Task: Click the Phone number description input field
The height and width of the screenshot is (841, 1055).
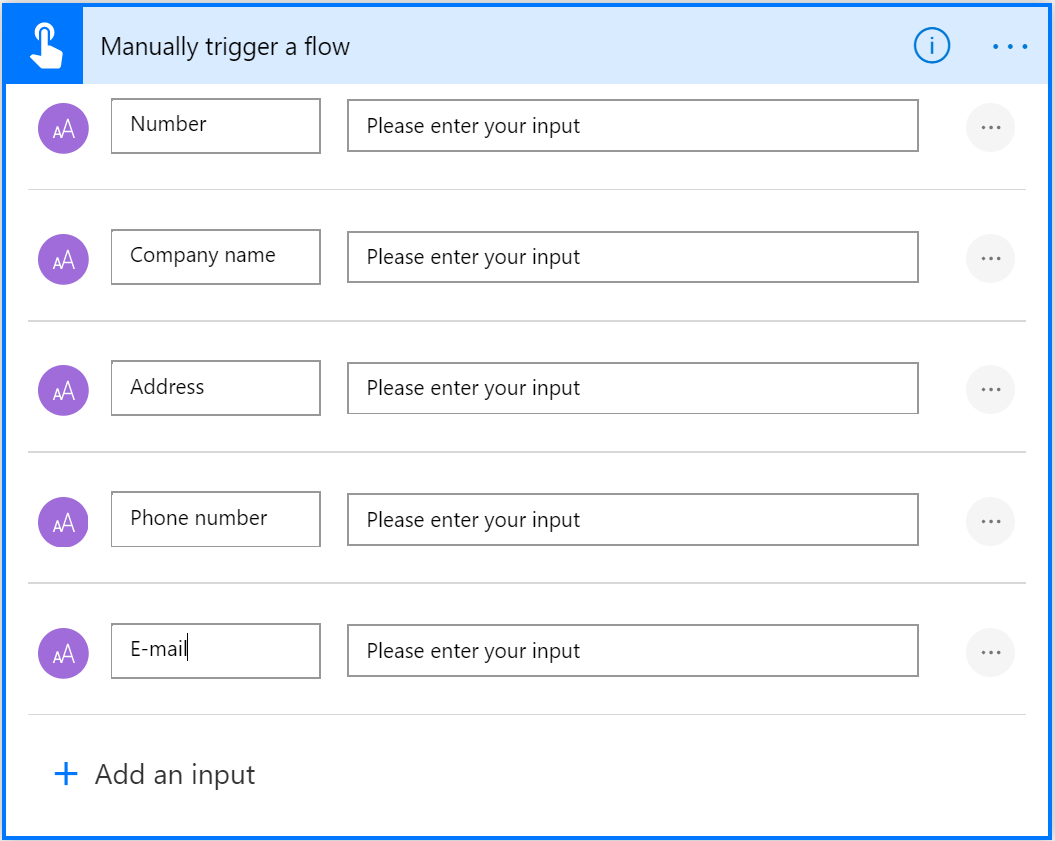Action: 632,520
